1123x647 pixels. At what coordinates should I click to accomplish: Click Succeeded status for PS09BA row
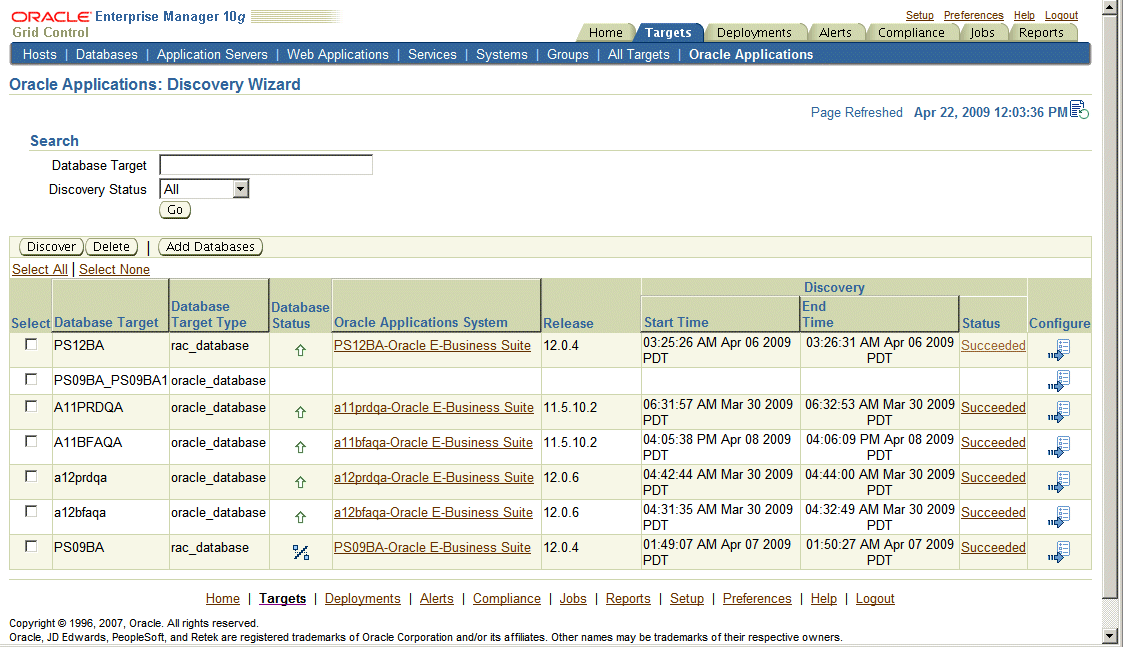point(993,547)
